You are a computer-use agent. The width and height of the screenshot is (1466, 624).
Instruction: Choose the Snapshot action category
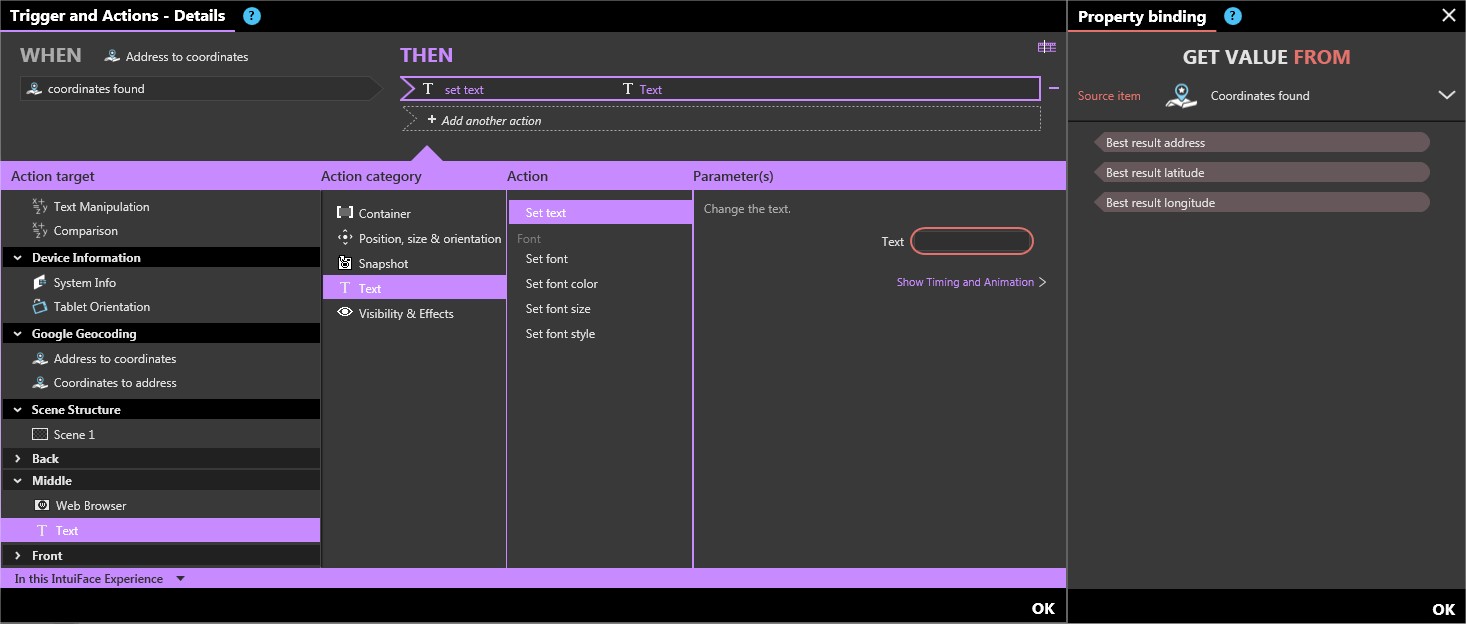click(x=383, y=264)
